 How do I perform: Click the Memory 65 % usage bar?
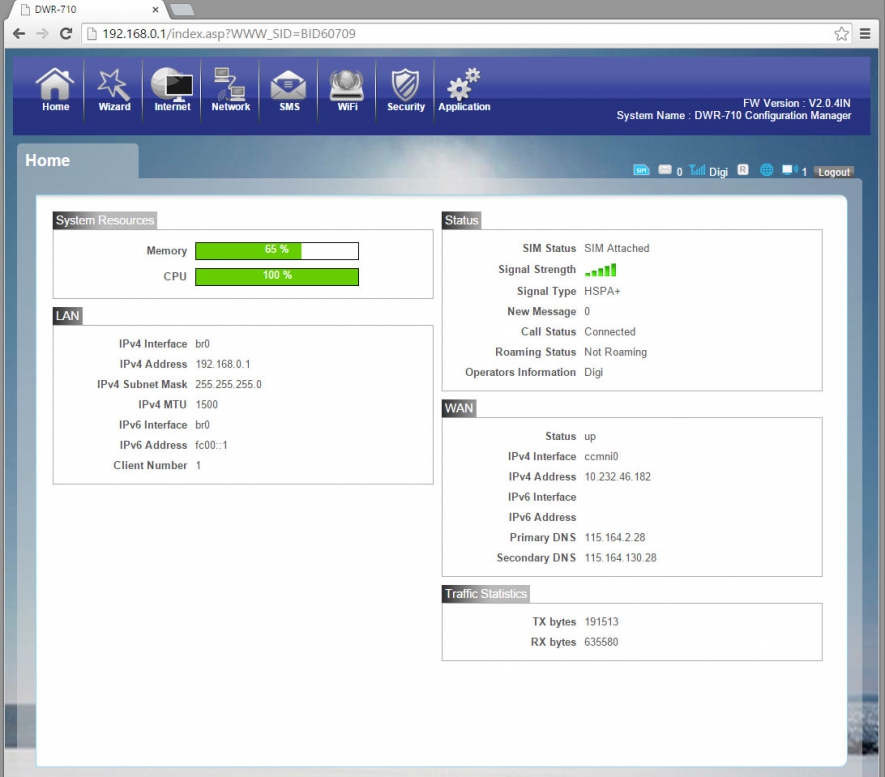point(277,251)
